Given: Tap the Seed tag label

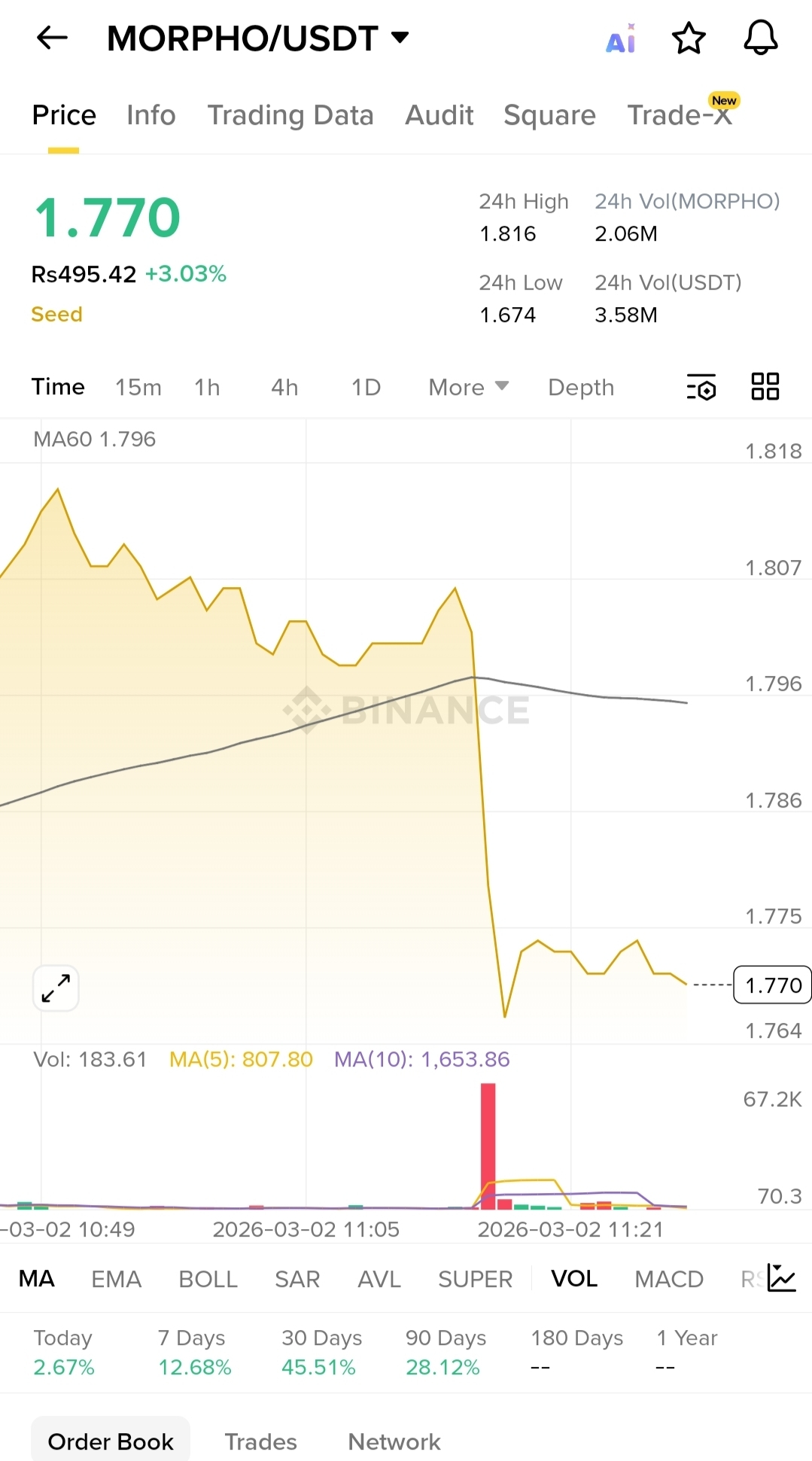Looking at the screenshot, I should click(x=56, y=314).
